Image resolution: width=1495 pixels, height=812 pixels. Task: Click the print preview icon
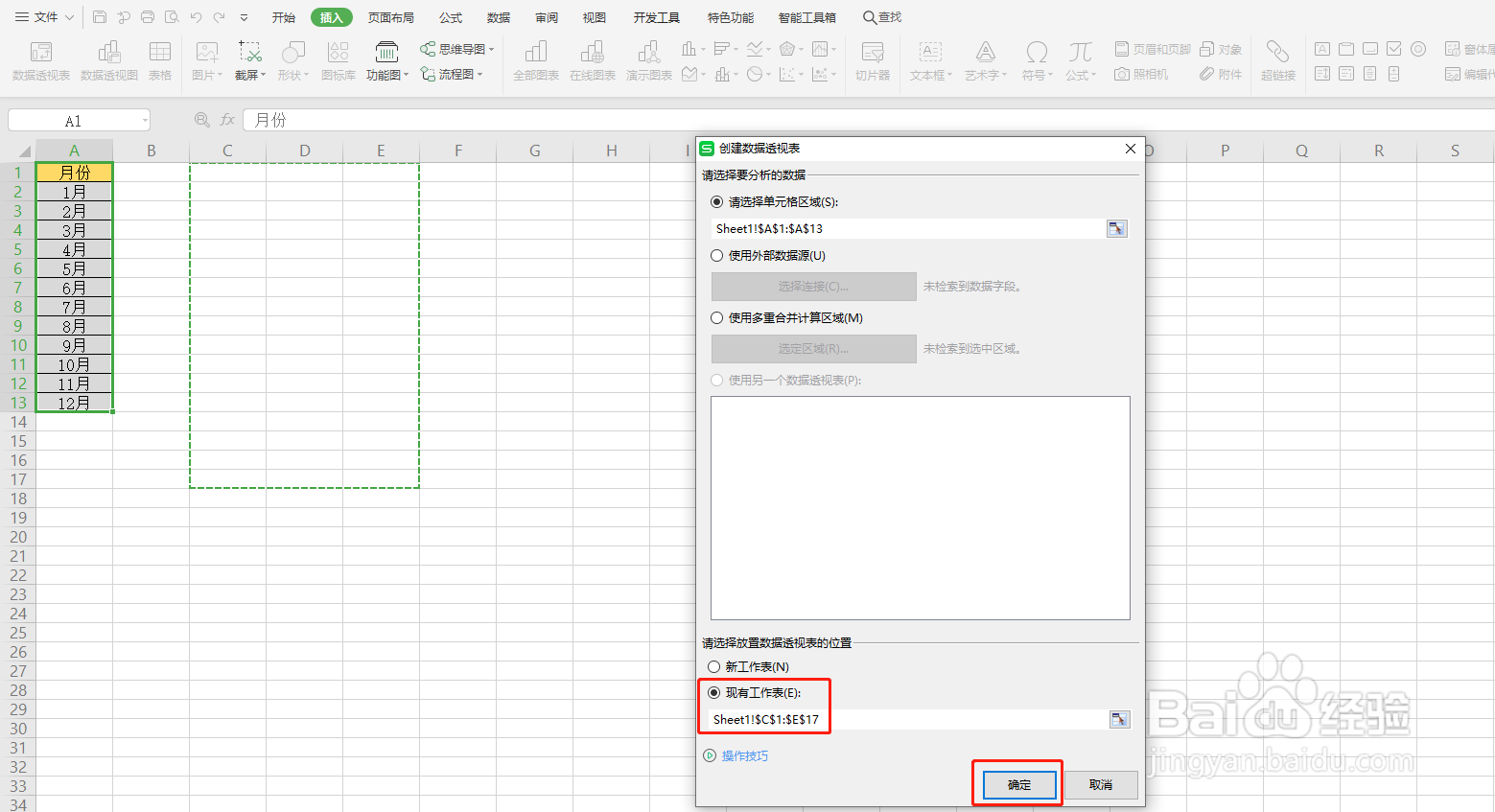pos(172,17)
